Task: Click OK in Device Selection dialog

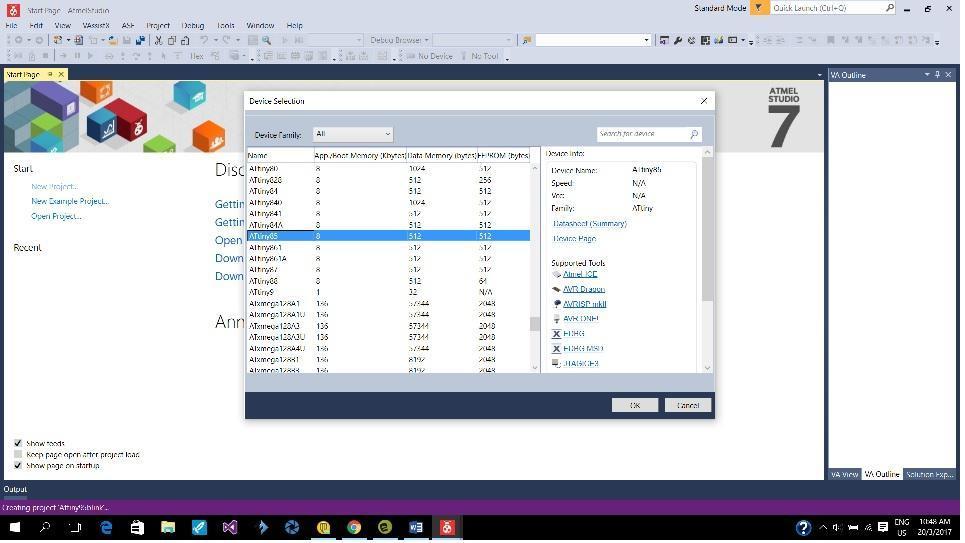Action: point(635,405)
